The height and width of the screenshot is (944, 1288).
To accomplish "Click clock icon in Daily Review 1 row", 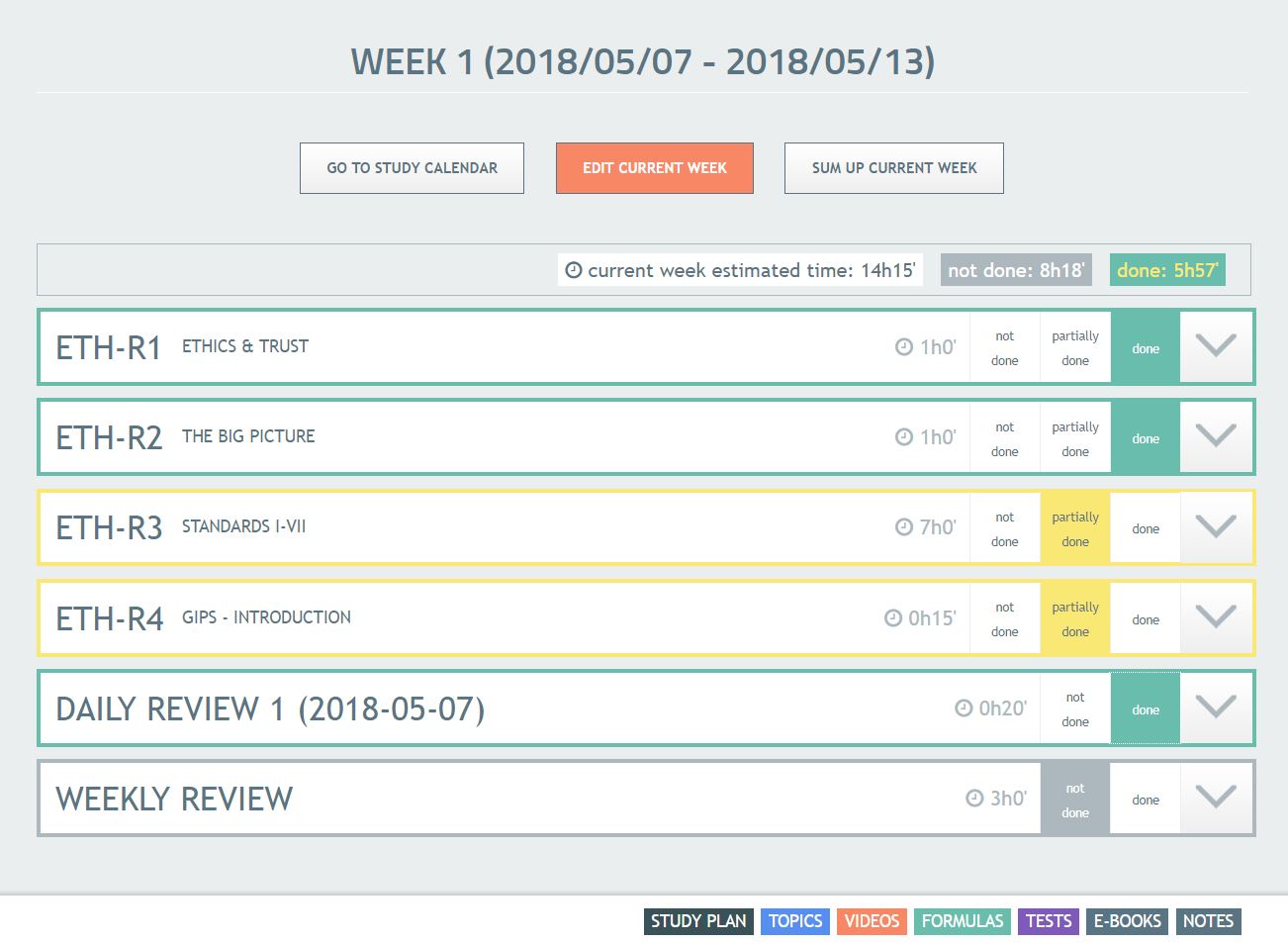I will [964, 708].
